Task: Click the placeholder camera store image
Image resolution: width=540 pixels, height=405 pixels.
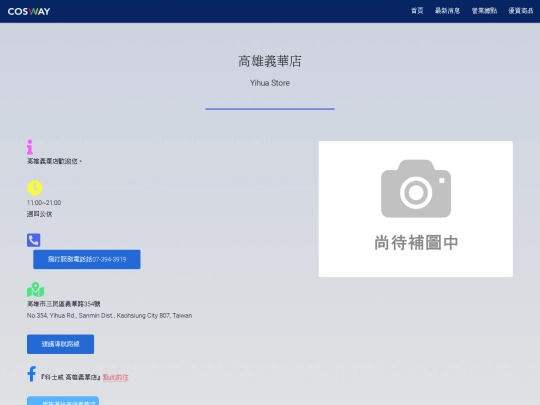Action: click(x=416, y=209)
